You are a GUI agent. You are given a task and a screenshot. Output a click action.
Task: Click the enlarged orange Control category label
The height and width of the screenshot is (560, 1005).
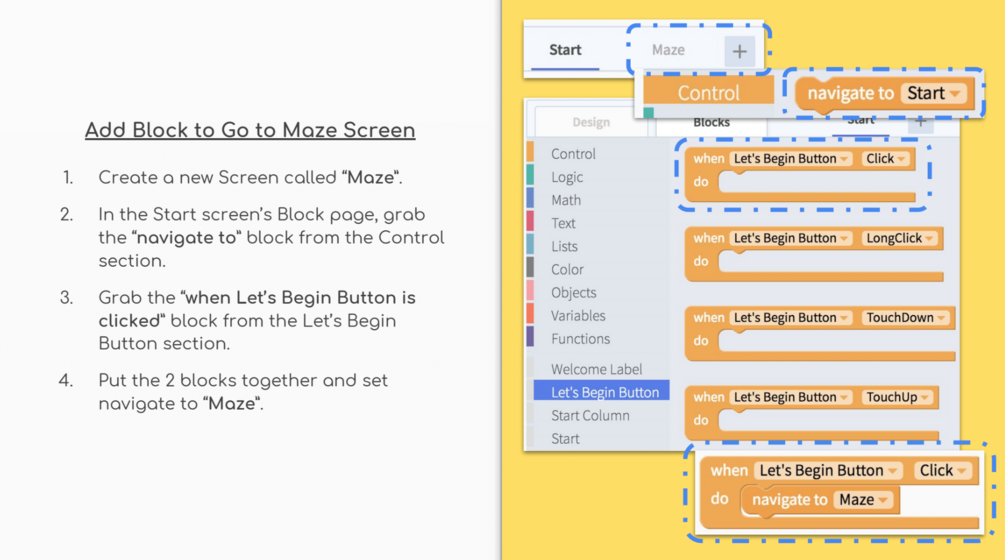tap(708, 93)
